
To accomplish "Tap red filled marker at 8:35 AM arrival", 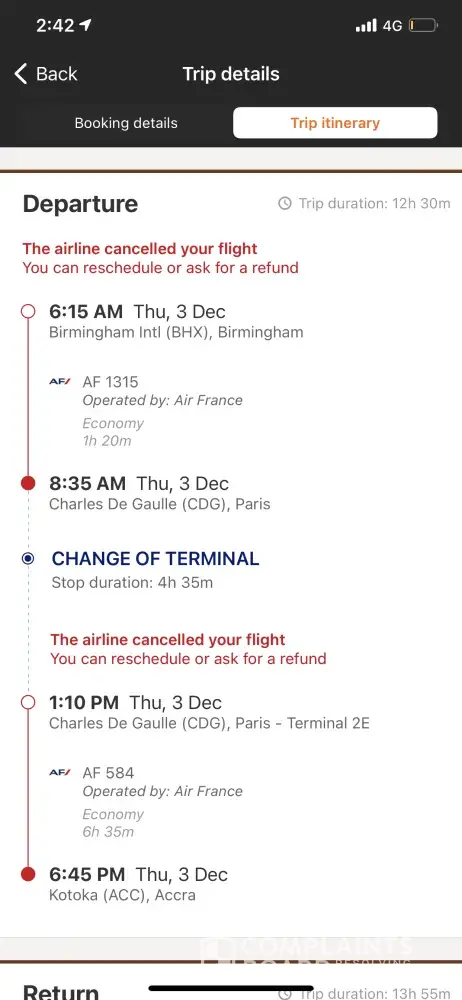I will [x=28, y=483].
